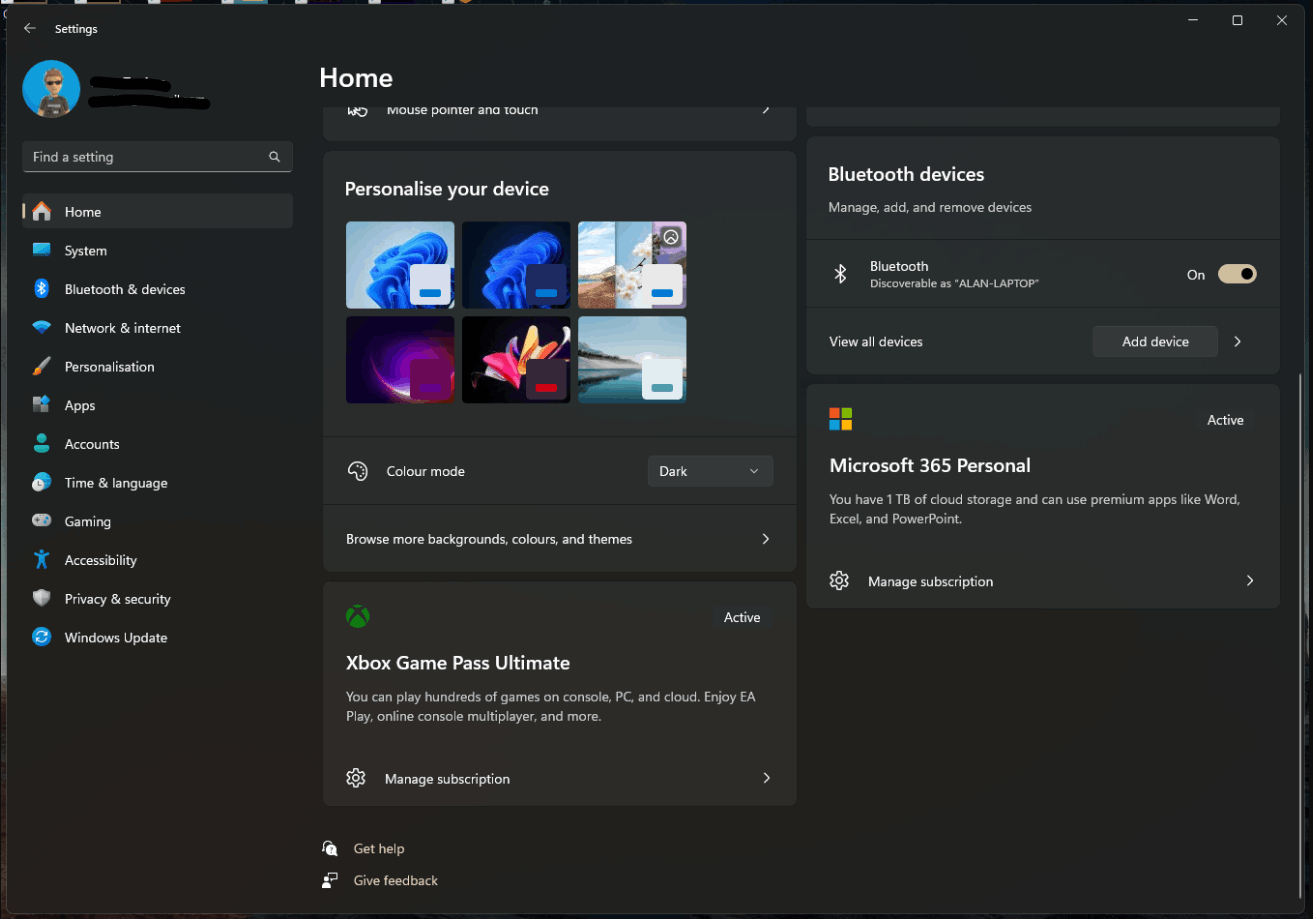Click the Bluetooth & devices sidebar icon
This screenshot has width=1313, height=919.
click(41, 289)
